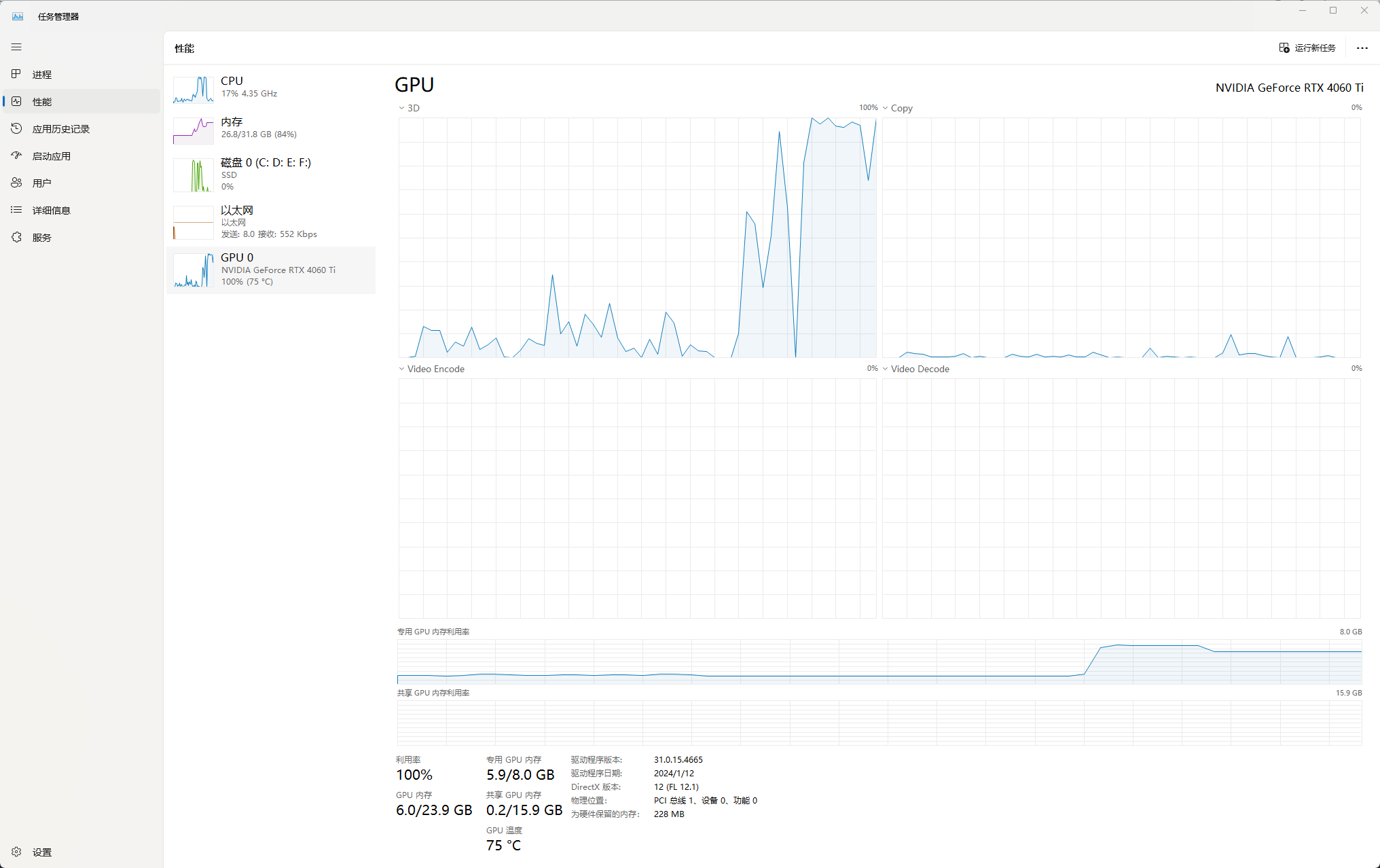Click the 性能 page title
This screenshot has width=1380, height=868.
[x=184, y=48]
